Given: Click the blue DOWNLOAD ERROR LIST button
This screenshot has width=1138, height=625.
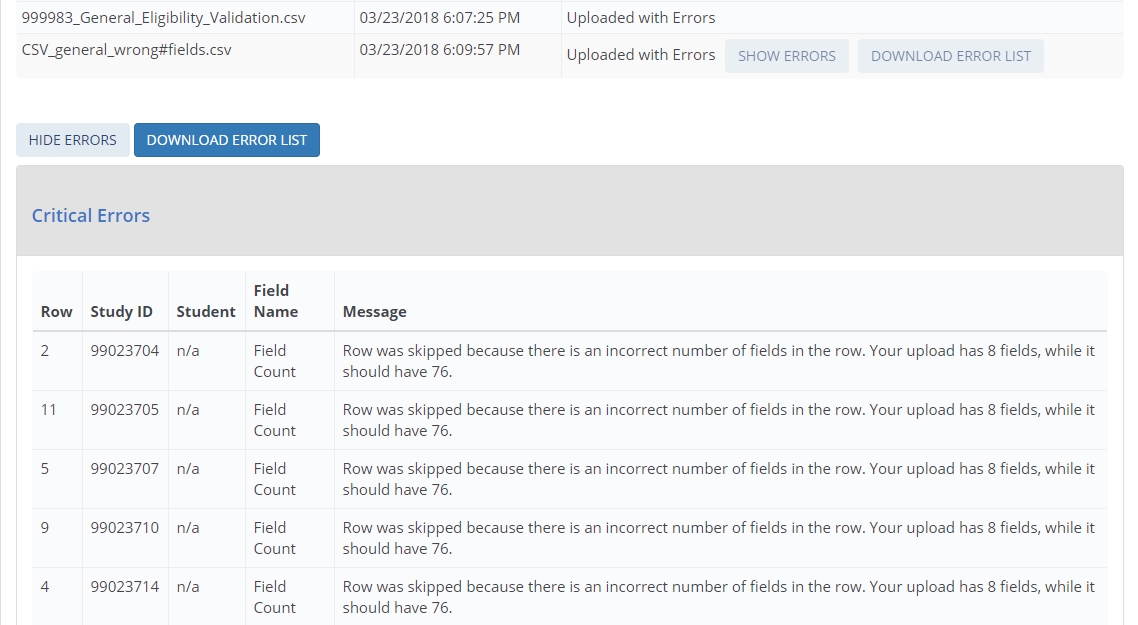Looking at the screenshot, I should (x=227, y=140).
